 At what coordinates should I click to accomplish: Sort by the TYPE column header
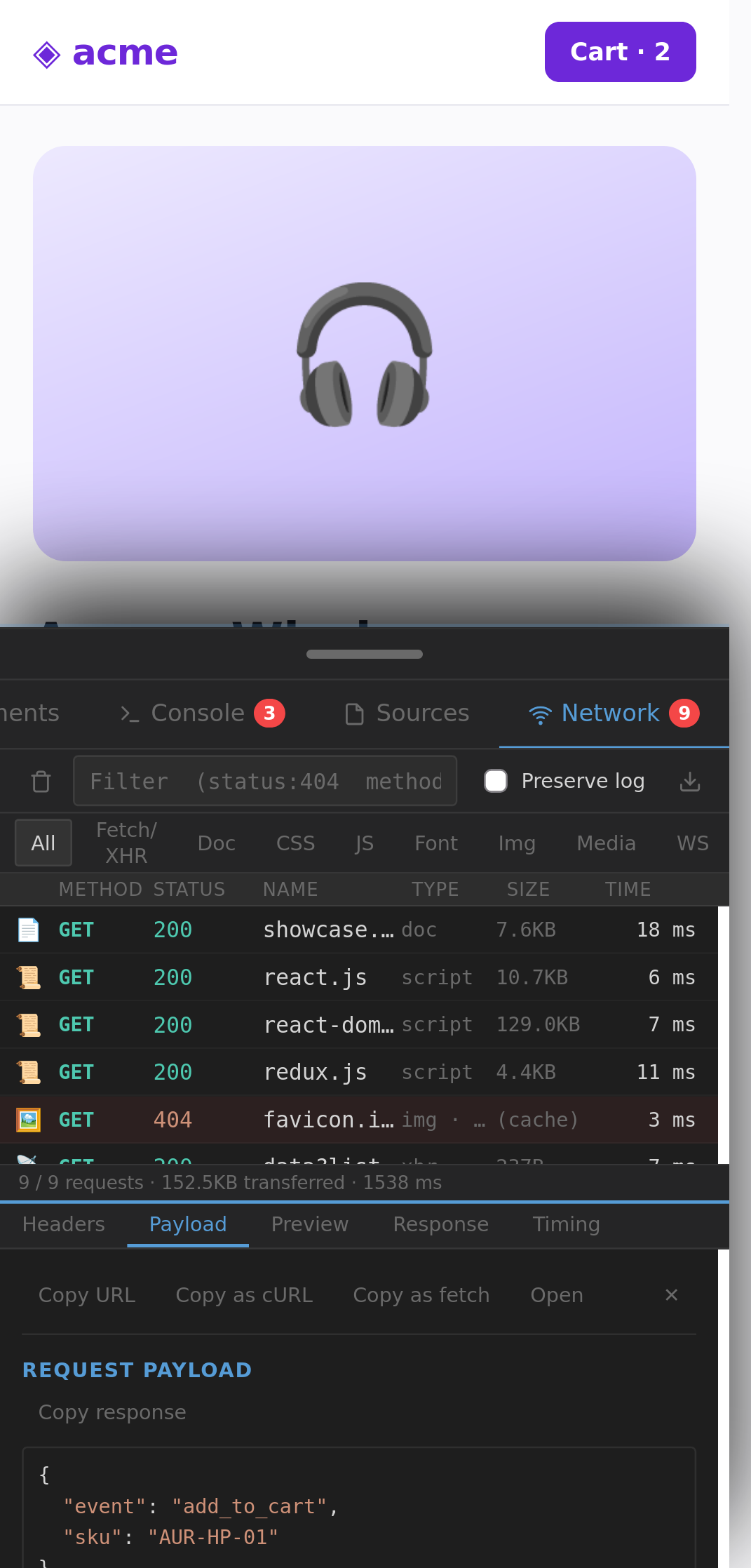[x=435, y=889]
